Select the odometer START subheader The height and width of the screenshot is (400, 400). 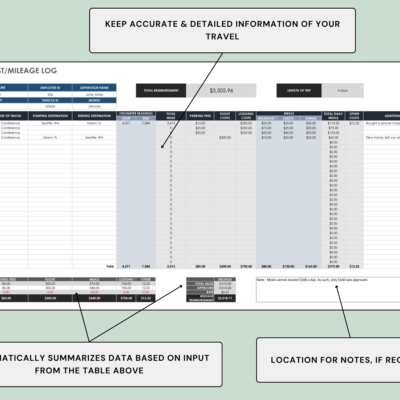click(126, 118)
